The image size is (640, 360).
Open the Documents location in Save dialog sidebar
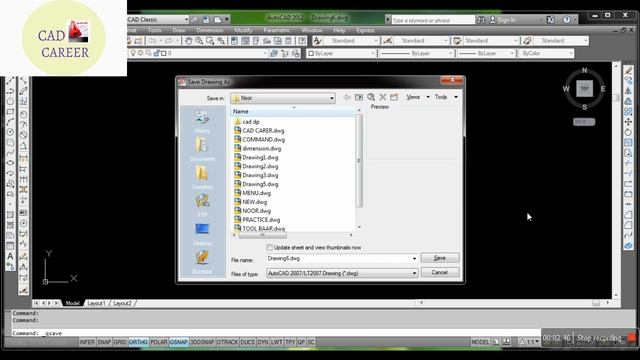(202, 149)
